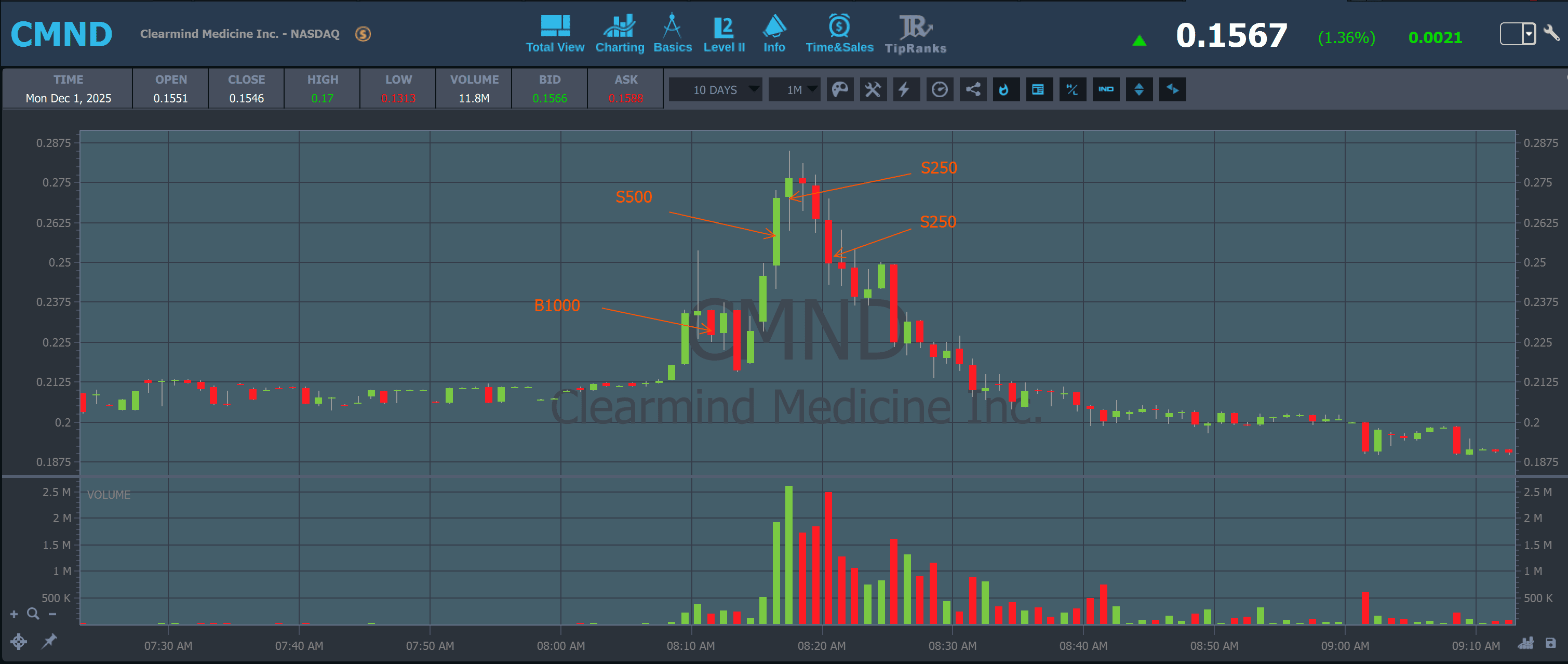Click the hammer and wrench tools icon
Screen dimensions: 1568x664
click(x=873, y=89)
